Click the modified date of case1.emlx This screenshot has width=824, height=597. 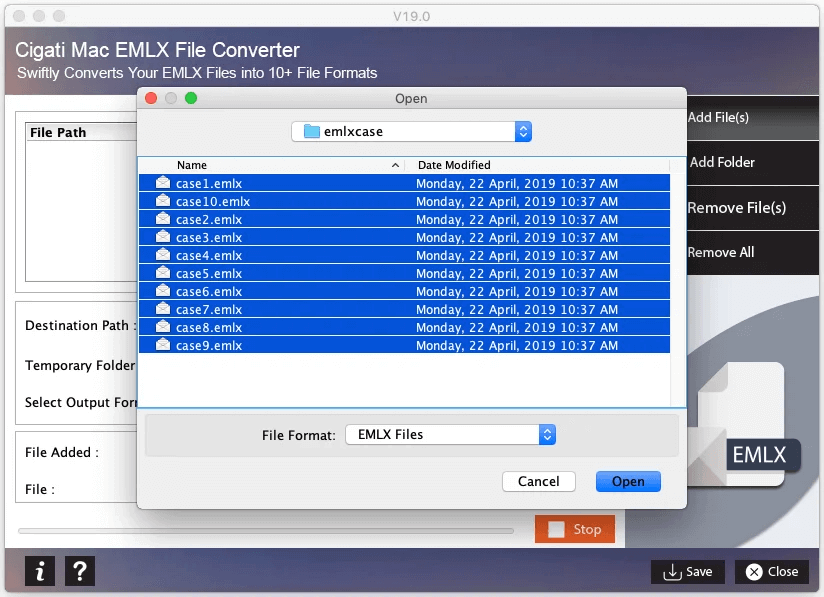click(517, 183)
